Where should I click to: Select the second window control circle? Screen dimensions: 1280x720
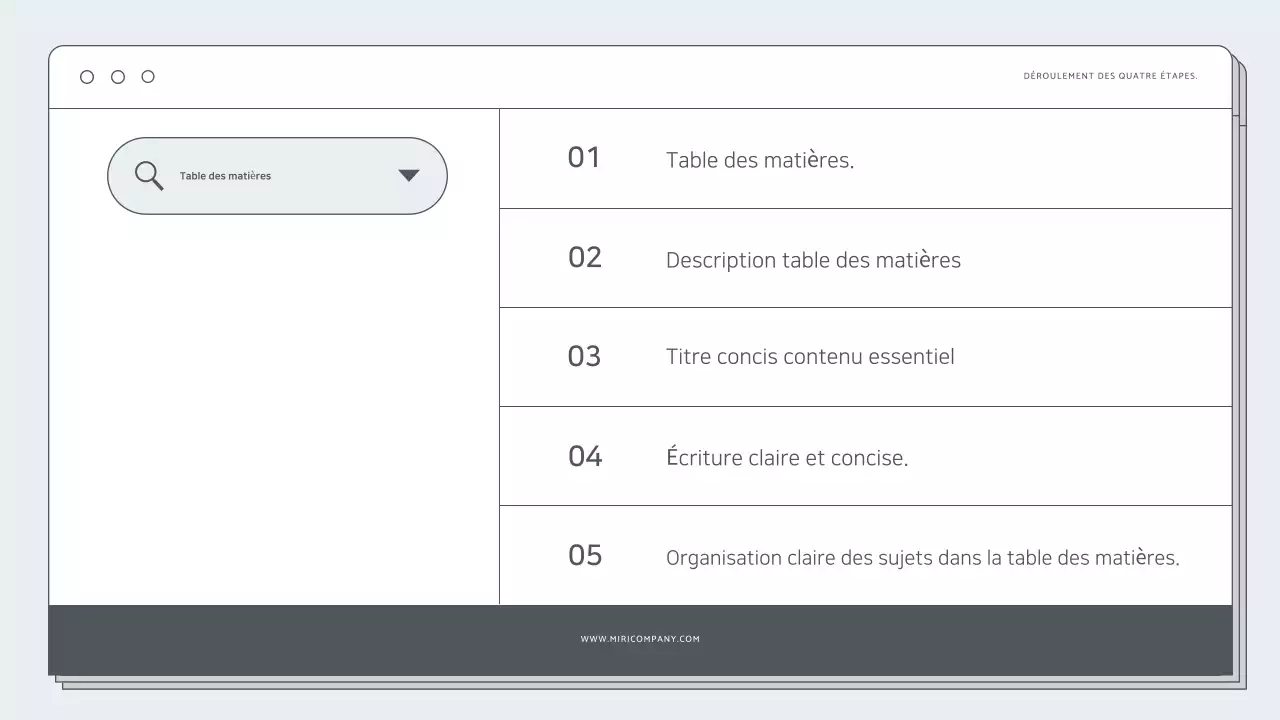pos(117,76)
